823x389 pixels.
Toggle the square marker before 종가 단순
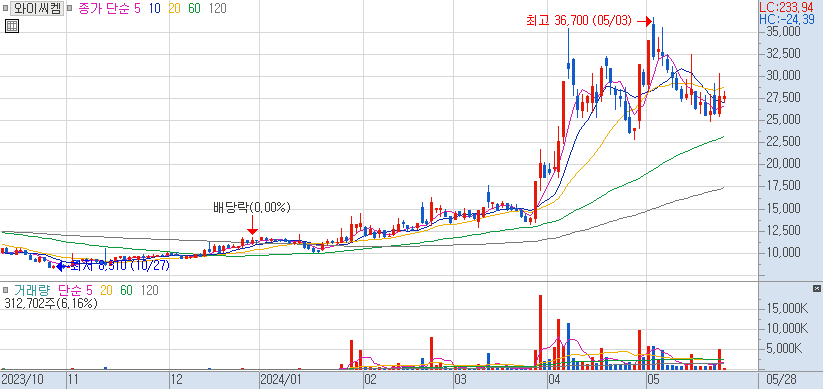coord(69,9)
